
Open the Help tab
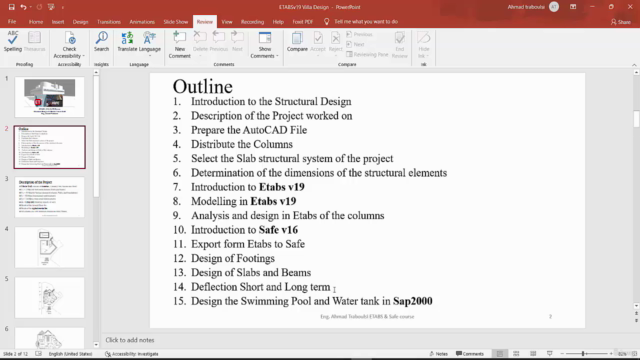click(x=278, y=22)
